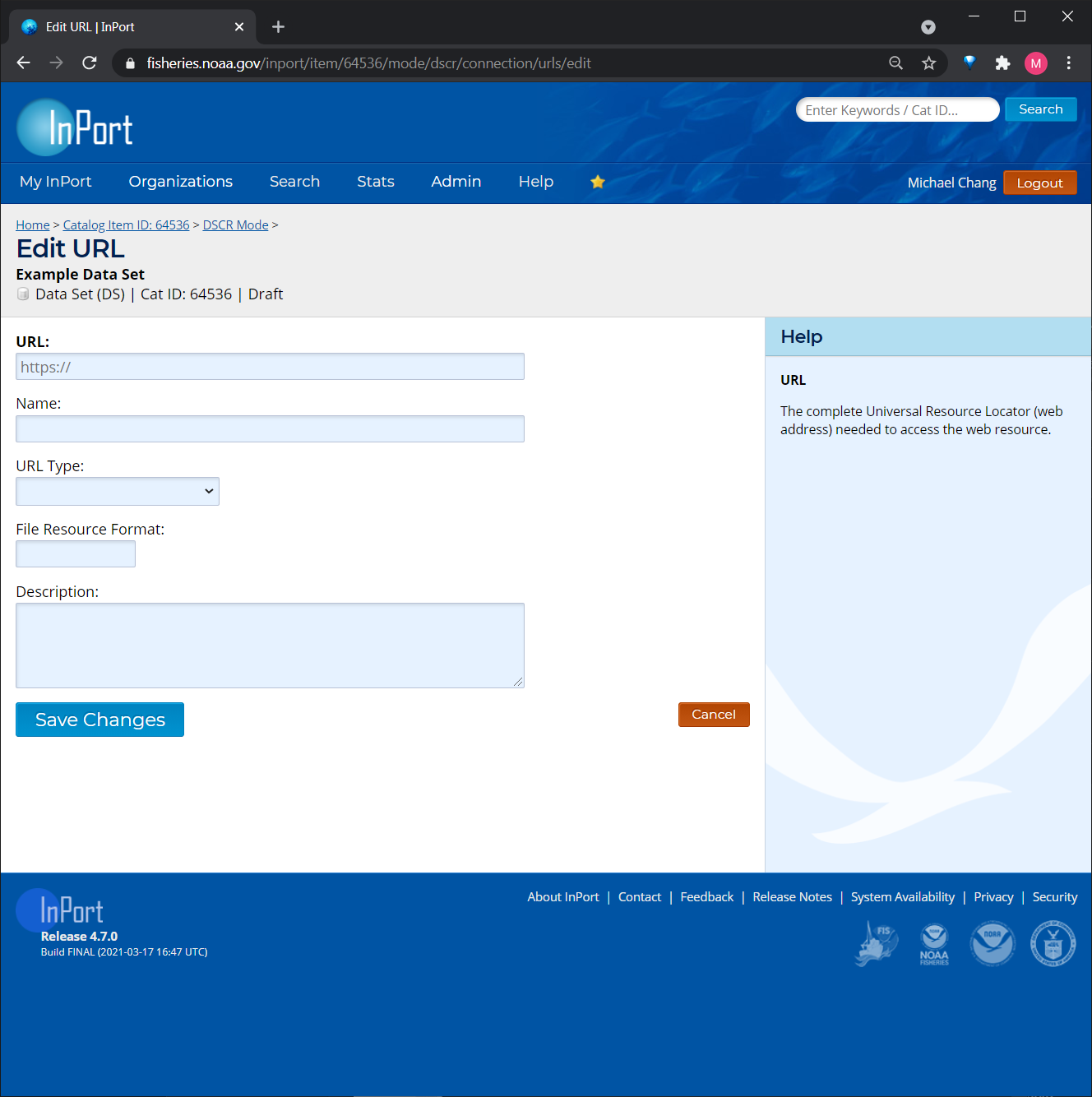
Task: Click the tab search dropdown arrow
Action: click(x=928, y=27)
